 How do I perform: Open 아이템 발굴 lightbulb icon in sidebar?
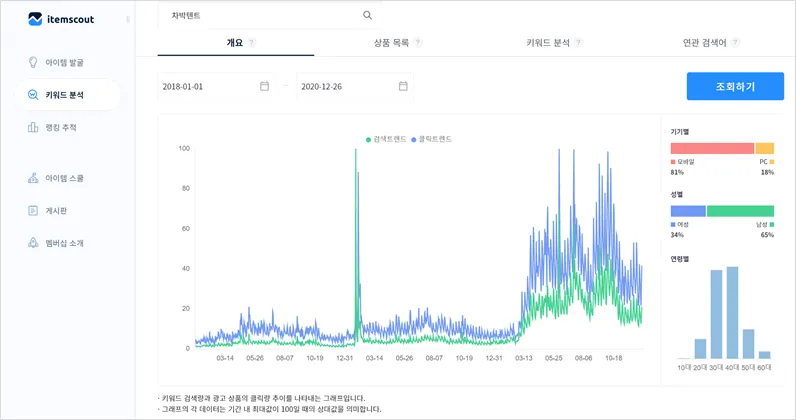tap(33, 62)
